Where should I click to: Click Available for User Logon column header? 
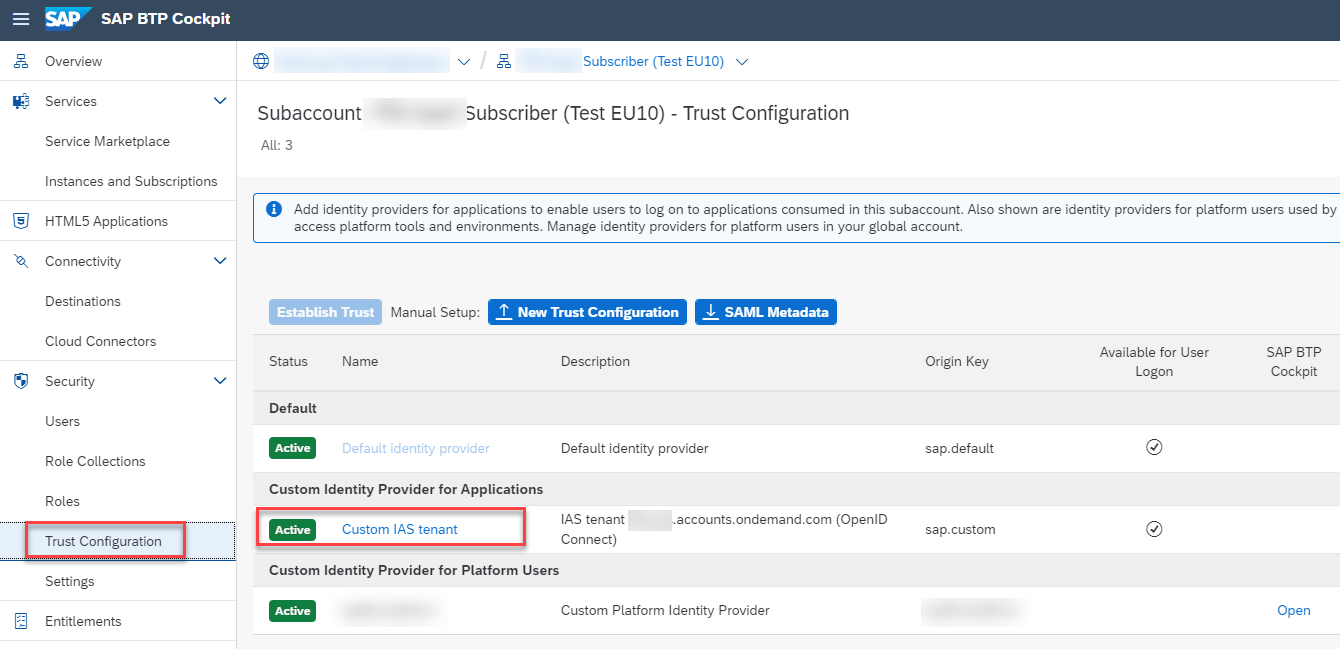coord(1154,361)
